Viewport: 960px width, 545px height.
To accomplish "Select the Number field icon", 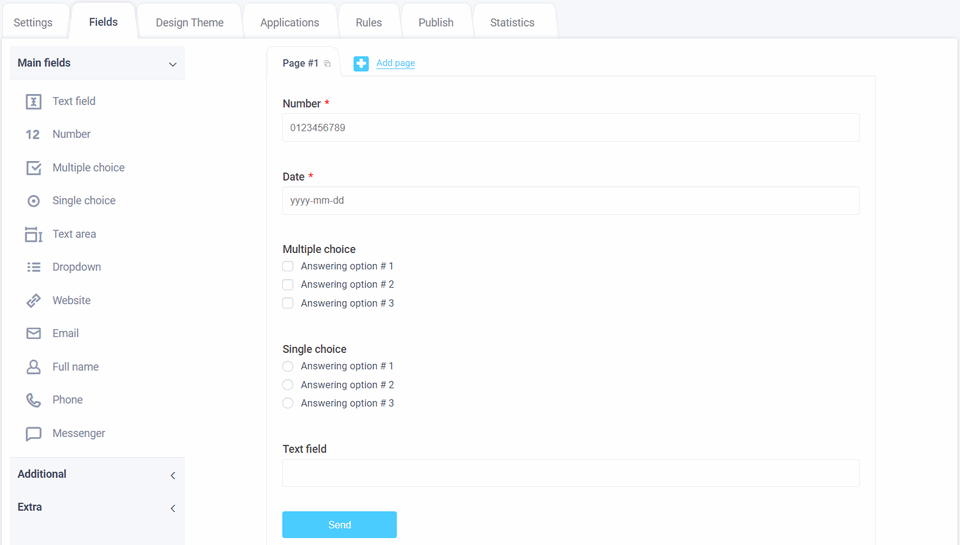I will [33, 134].
